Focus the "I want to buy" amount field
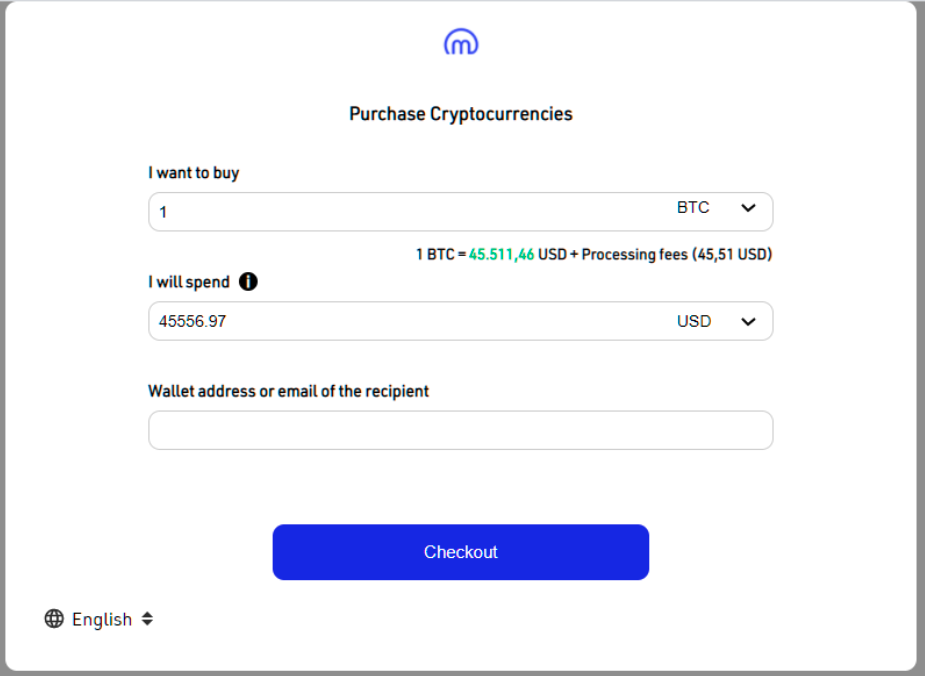The width and height of the screenshot is (925, 676). tap(400, 212)
